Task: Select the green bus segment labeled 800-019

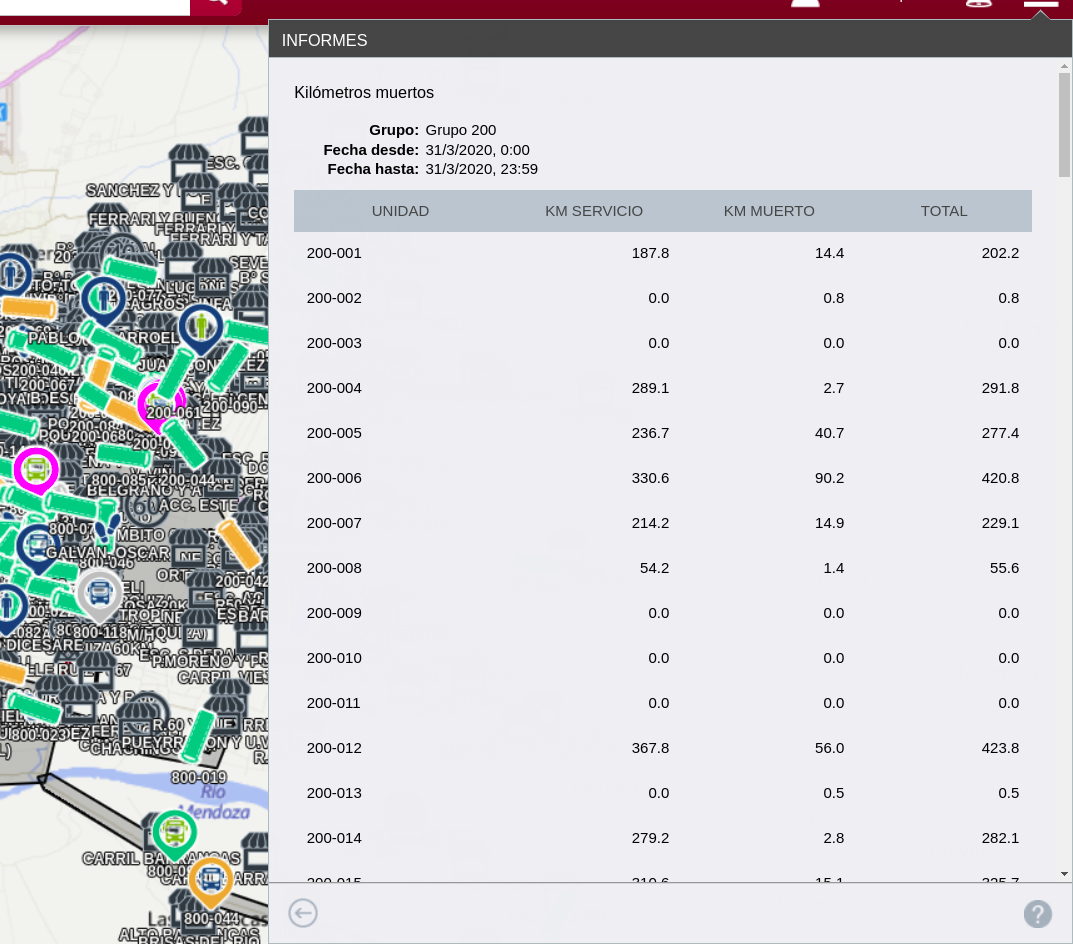Action: pyautogui.click(x=198, y=736)
